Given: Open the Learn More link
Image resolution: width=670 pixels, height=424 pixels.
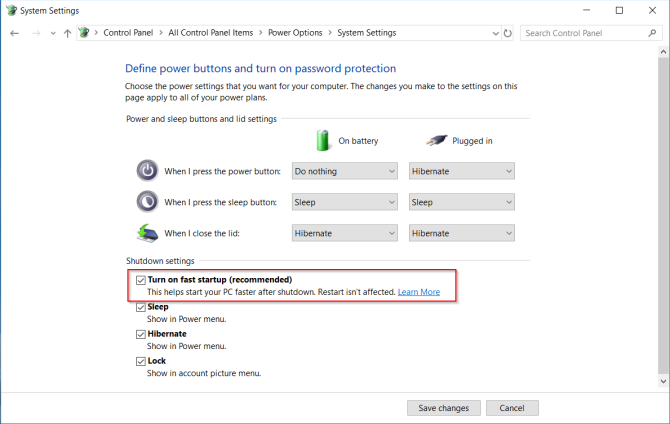Looking at the screenshot, I should pos(419,292).
